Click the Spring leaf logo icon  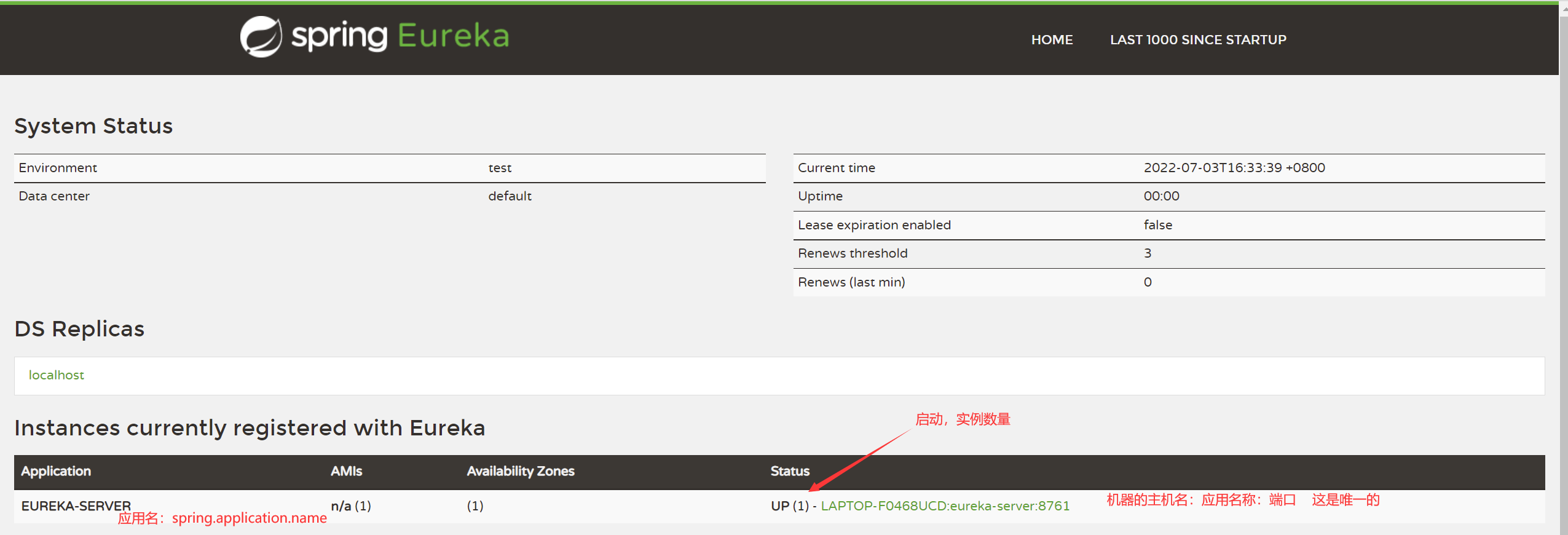coord(261,36)
